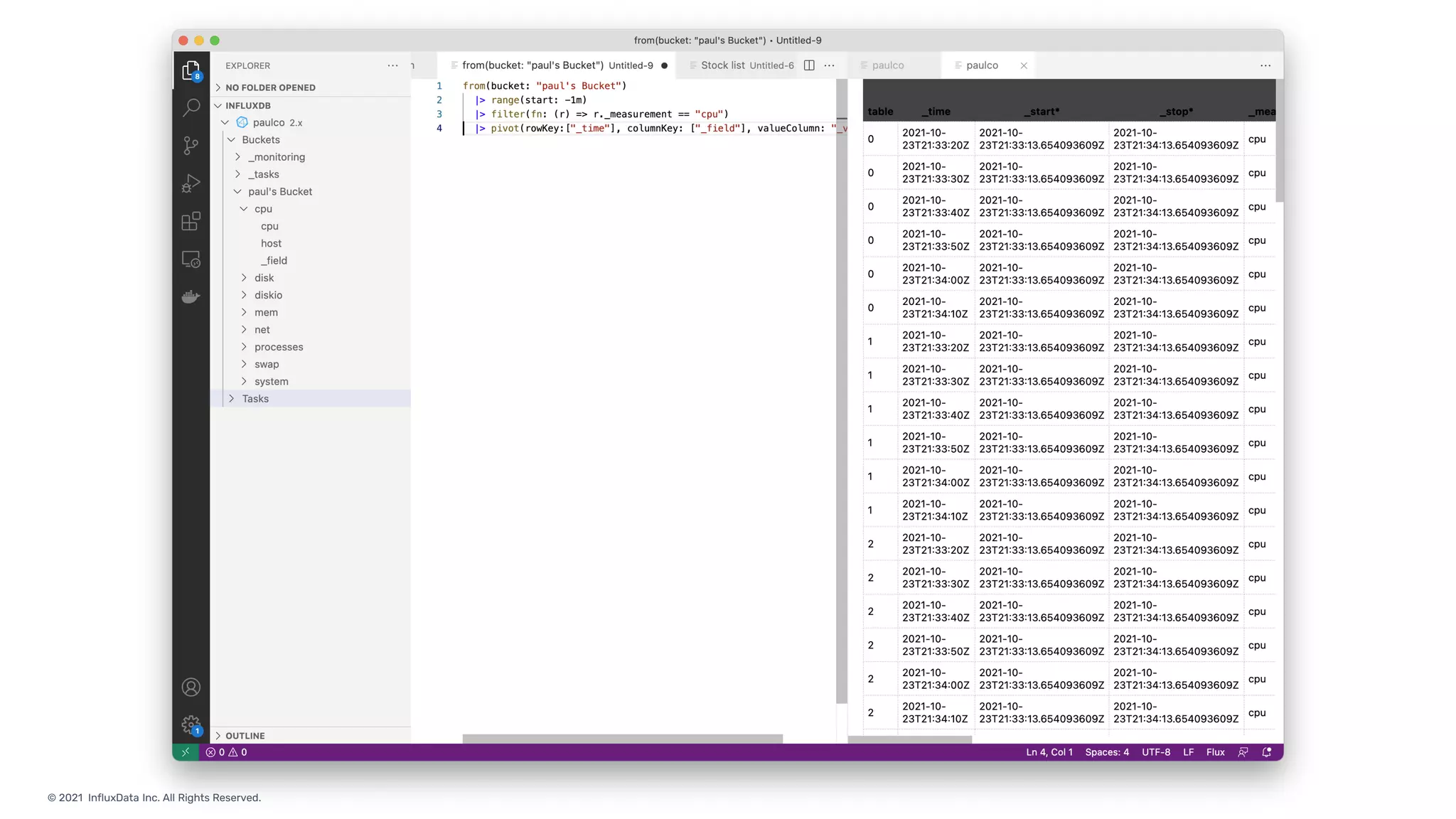1456x819 pixels.
Task: Open the Accounts menu icon
Action: click(191, 687)
